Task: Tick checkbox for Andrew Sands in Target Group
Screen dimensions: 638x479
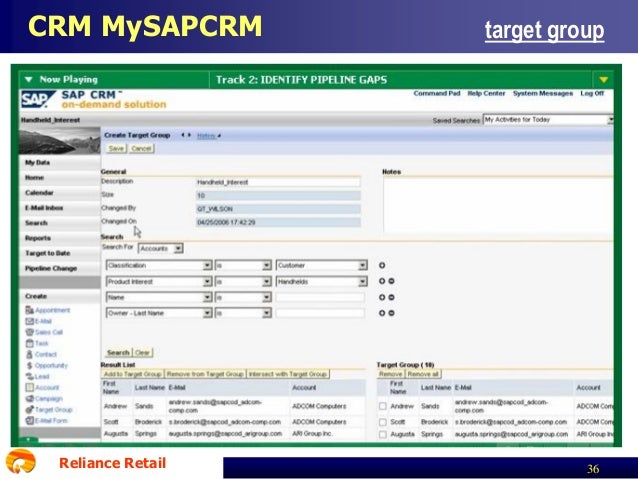Action: coord(382,406)
